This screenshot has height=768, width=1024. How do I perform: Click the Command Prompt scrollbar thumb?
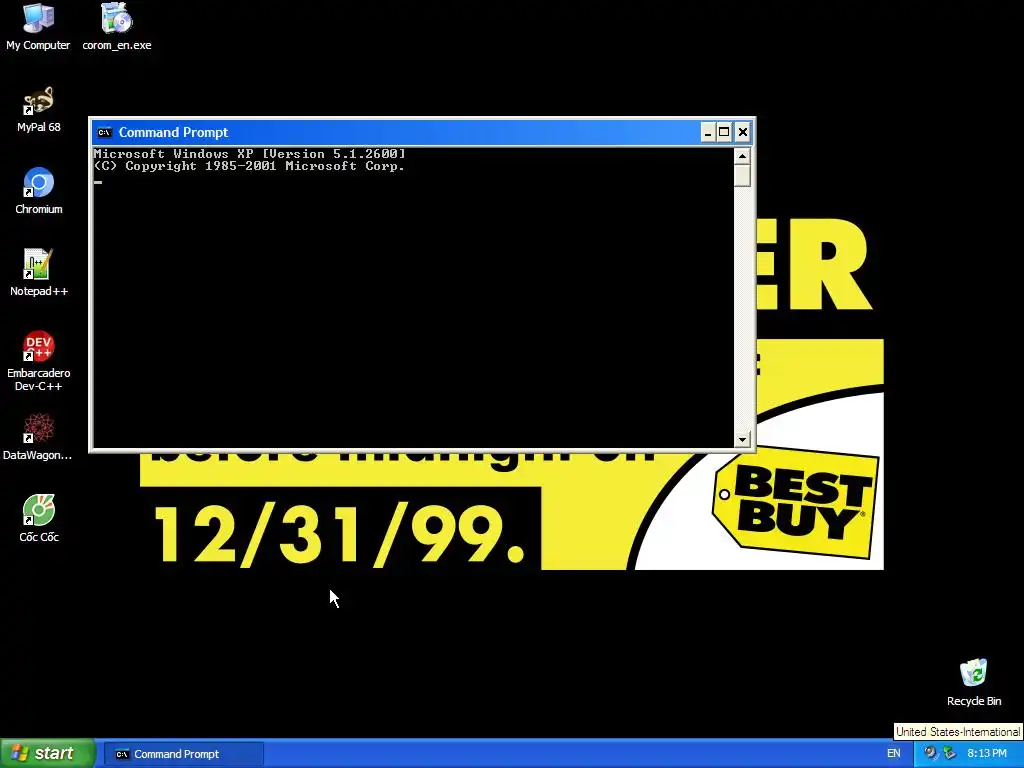coord(742,176)
